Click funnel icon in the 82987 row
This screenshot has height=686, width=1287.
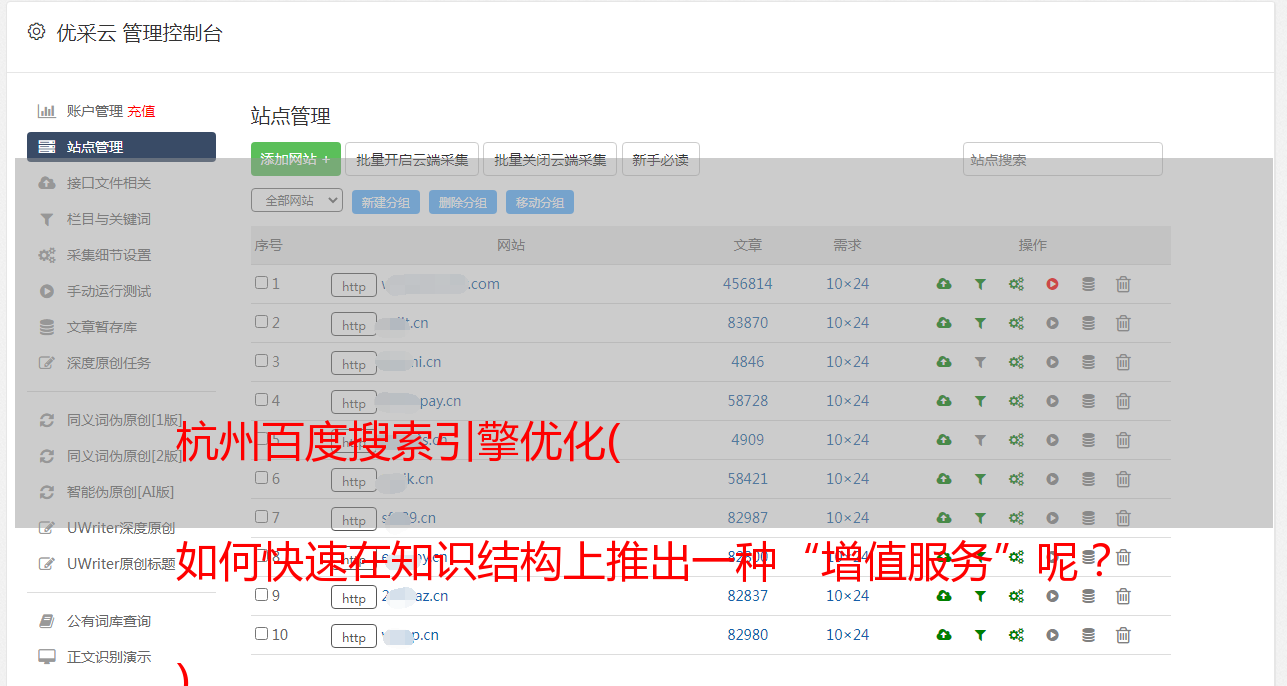[x=980, y=518]
